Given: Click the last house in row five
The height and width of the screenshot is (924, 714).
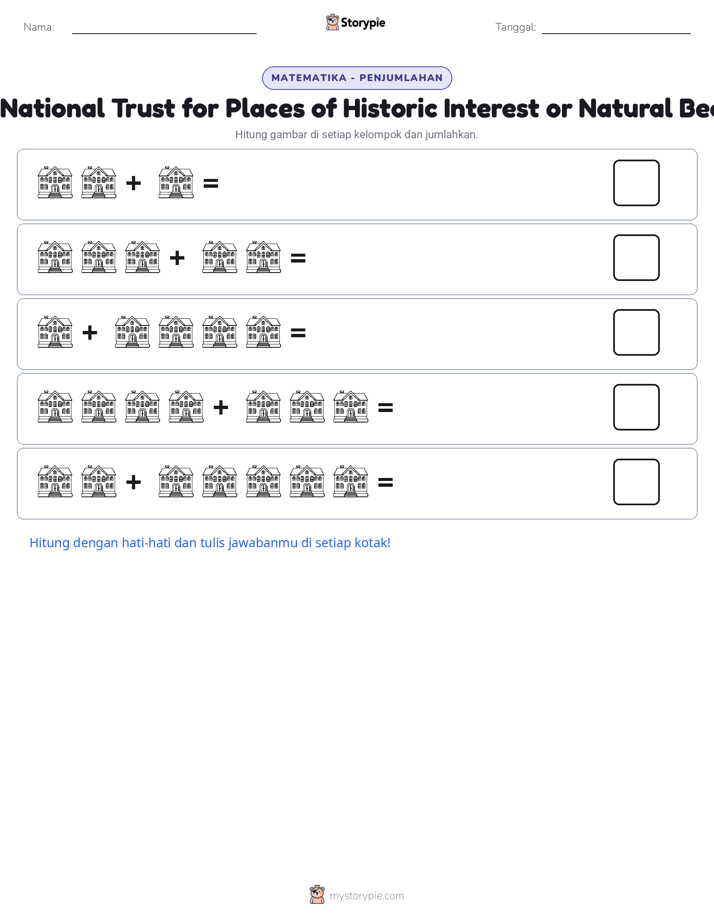Looking at the screenshot, I should click(351, 481).
